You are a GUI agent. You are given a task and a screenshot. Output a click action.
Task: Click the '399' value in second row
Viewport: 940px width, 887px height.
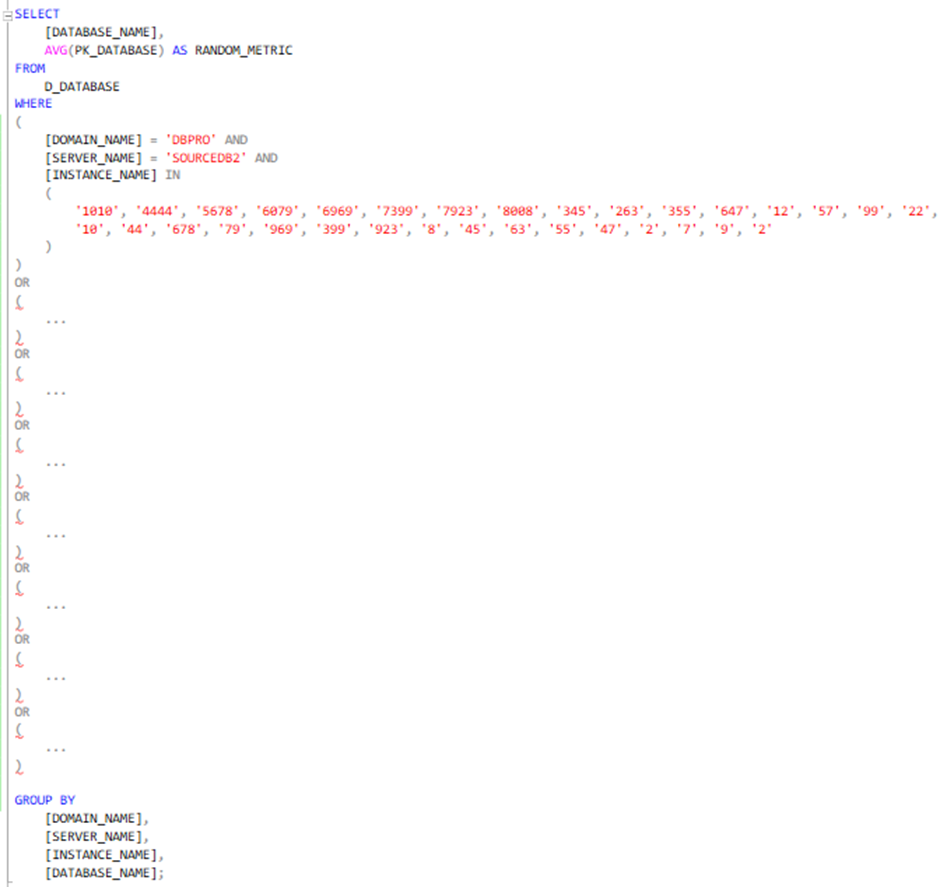click(334, 229)
